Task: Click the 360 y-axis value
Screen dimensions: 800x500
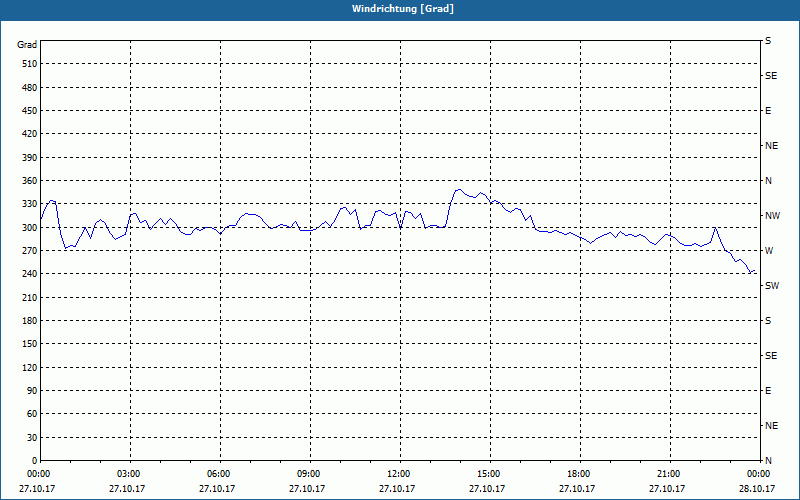Action: pos(30,181)
